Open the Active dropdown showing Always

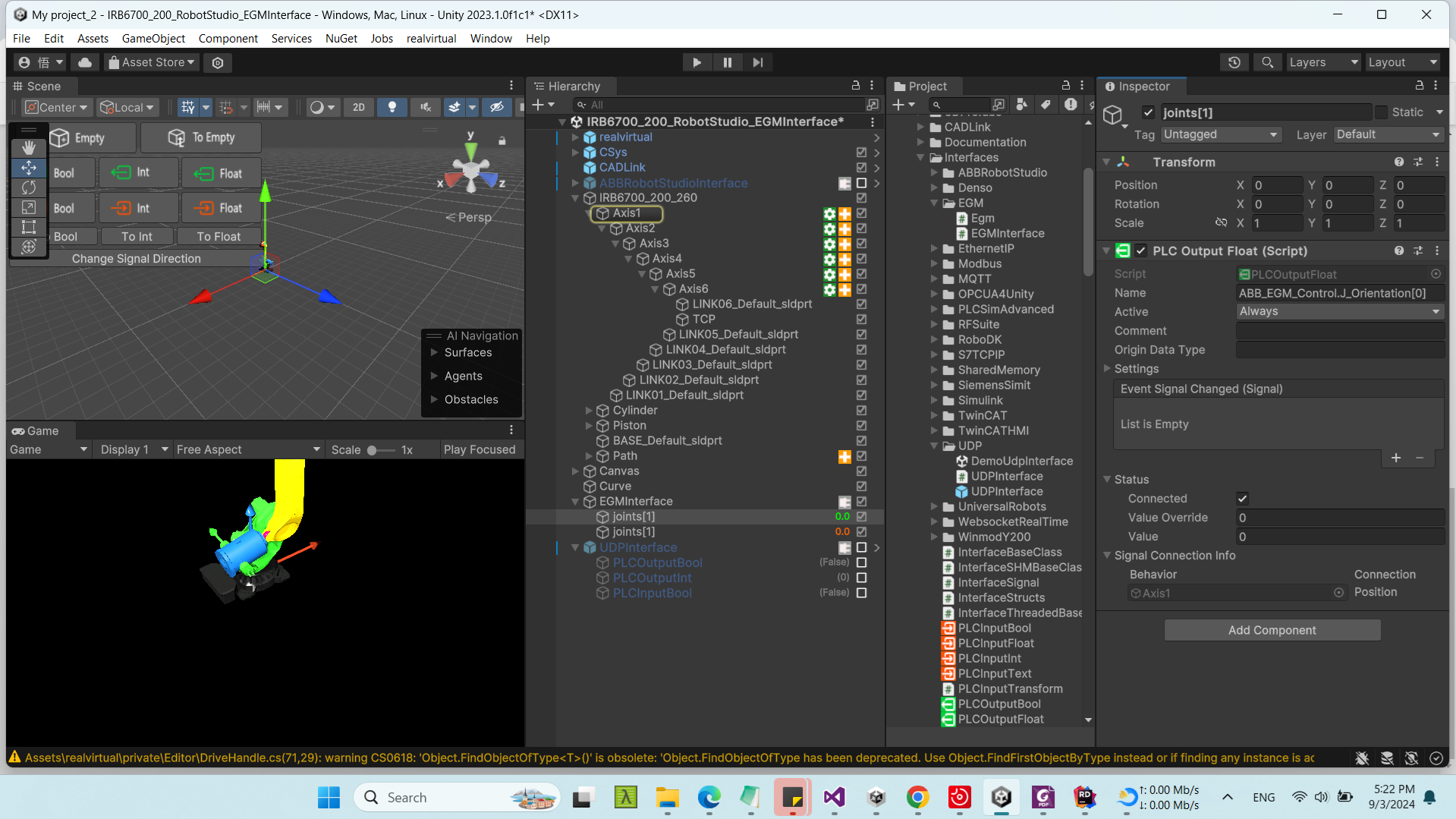point(1340,311)
